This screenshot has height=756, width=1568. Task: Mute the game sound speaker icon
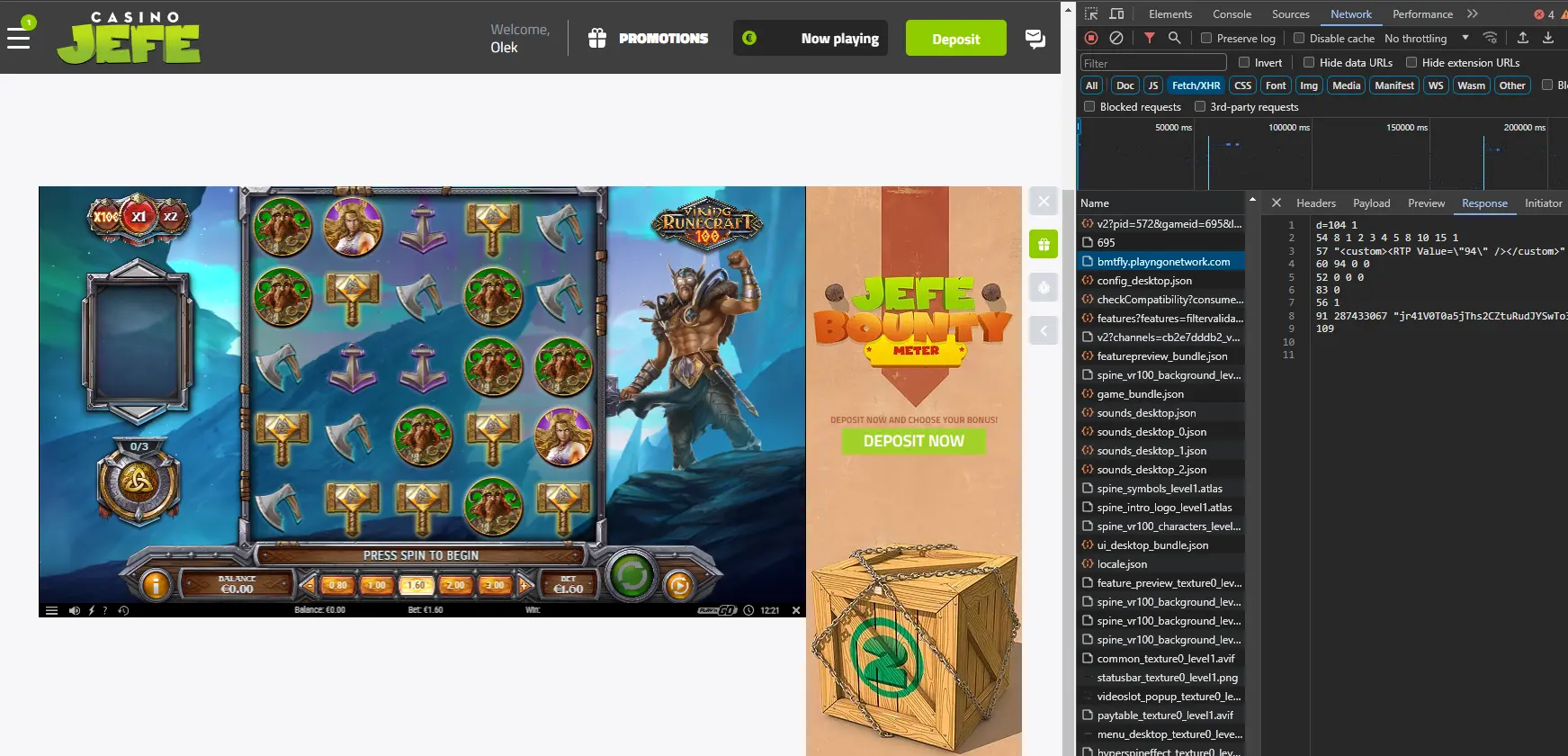click(75, 610)
